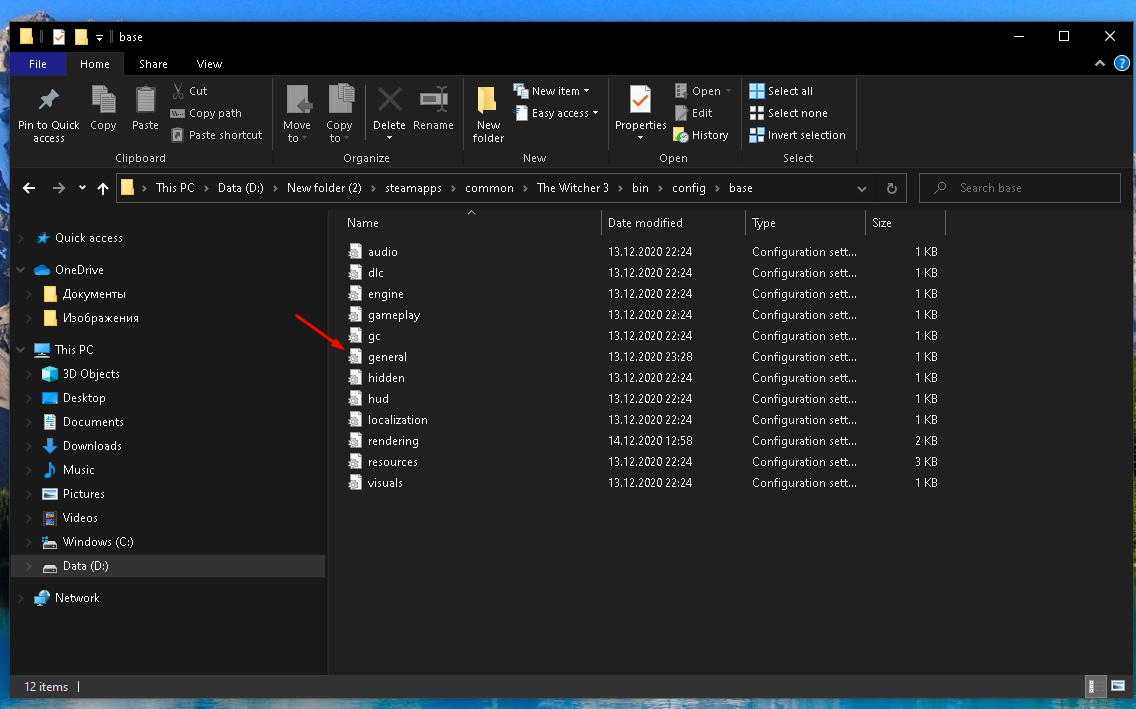Switch to the View ribbon tab
Image resolution: width=1136 pixels, height=709 pixels.
[209, 64]
